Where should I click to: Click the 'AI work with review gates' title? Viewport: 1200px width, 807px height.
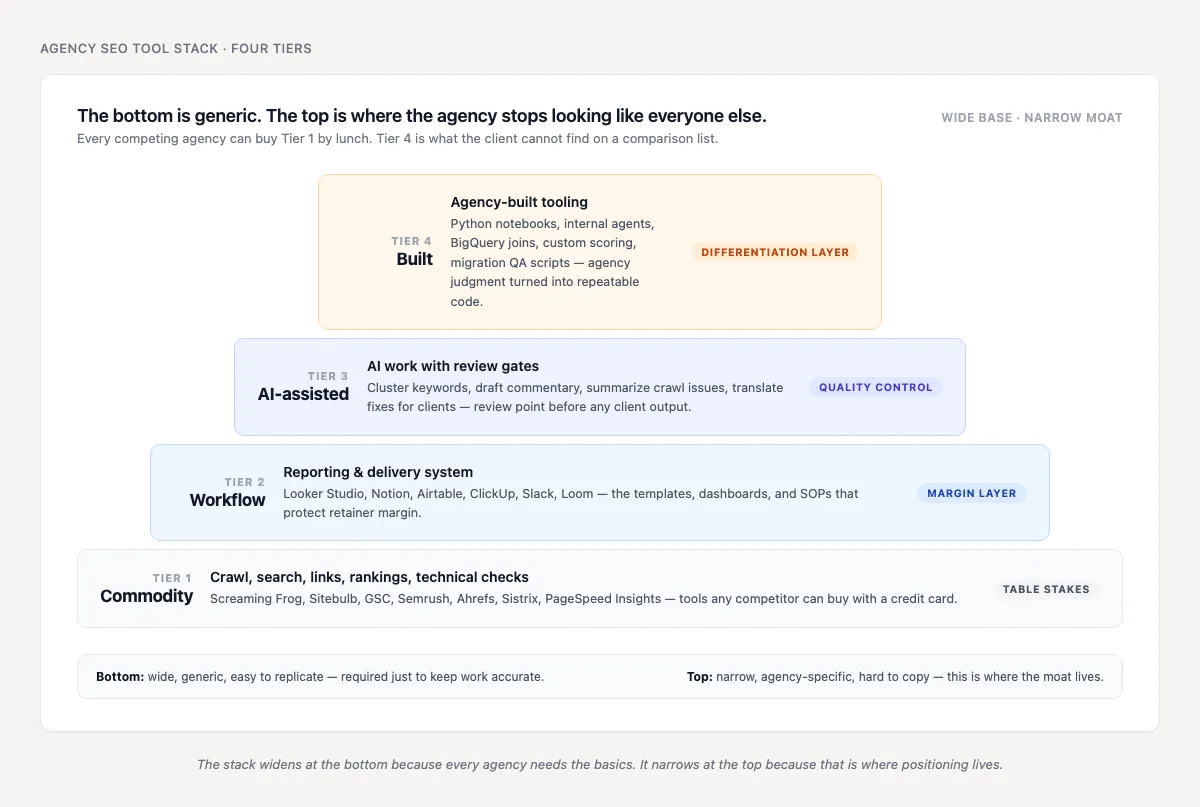[x=453, y=366]
